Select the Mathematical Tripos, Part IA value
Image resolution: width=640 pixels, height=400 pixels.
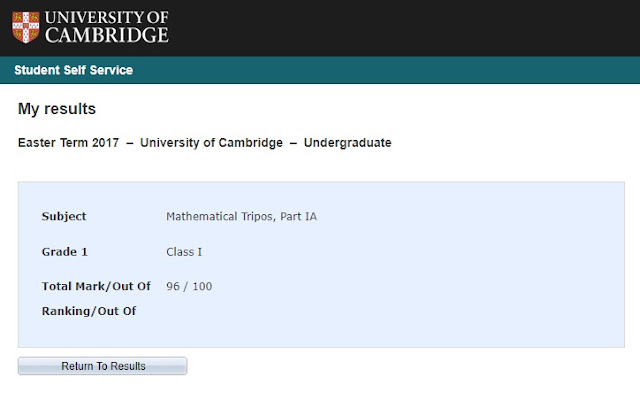point(242,216)
